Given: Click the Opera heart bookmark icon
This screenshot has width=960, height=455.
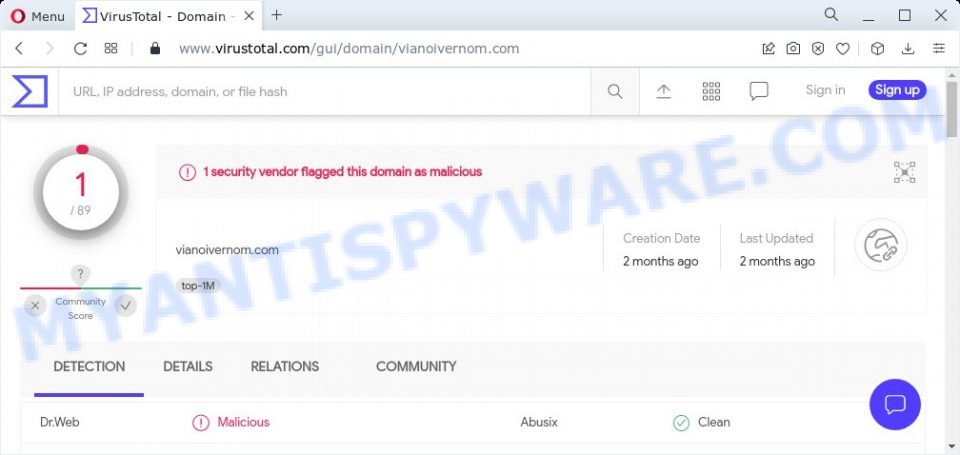Looking at the screenshot, I should pyautogui.click(x=843, y=49).
